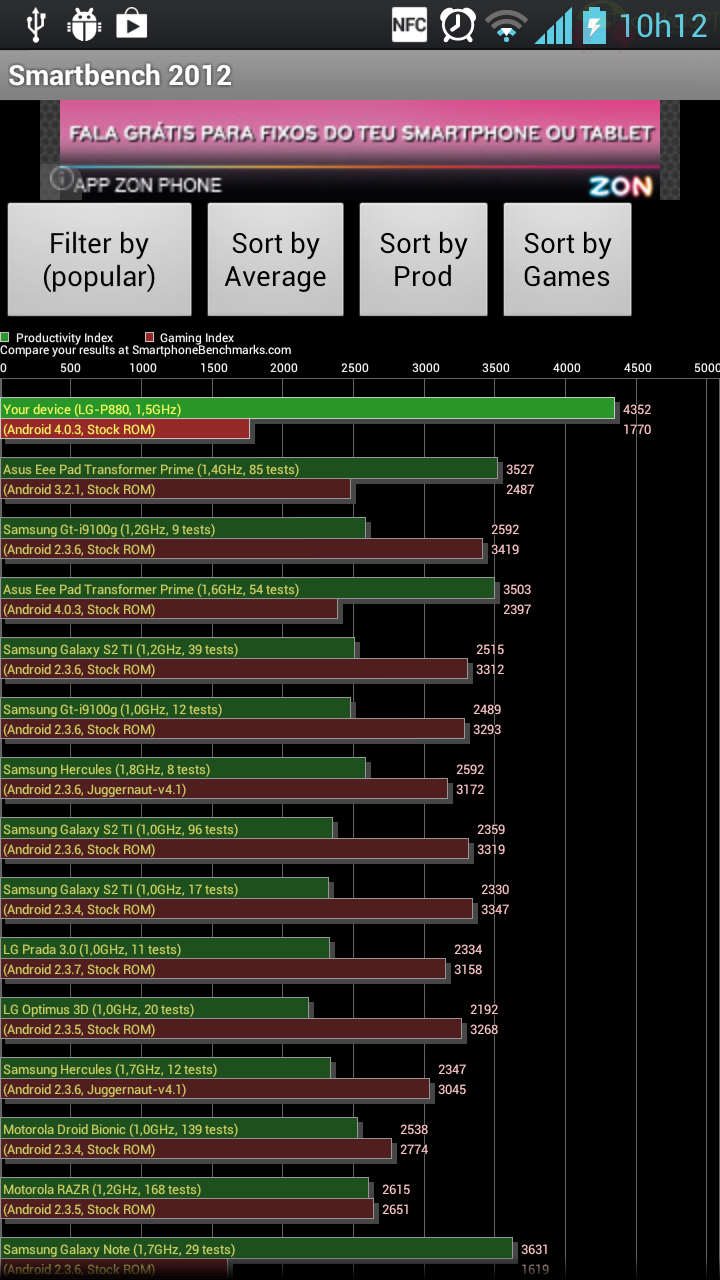The width and height of the screenshot is (720, 1280).
Task: Click the red Gaming Index legend swatch
Action: point(149,338)
